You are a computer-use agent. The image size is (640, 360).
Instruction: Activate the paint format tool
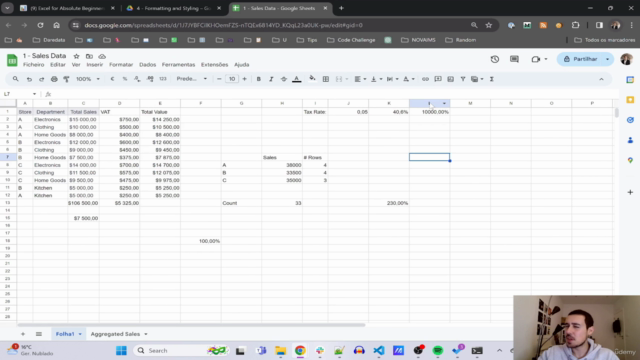(66, 79)
